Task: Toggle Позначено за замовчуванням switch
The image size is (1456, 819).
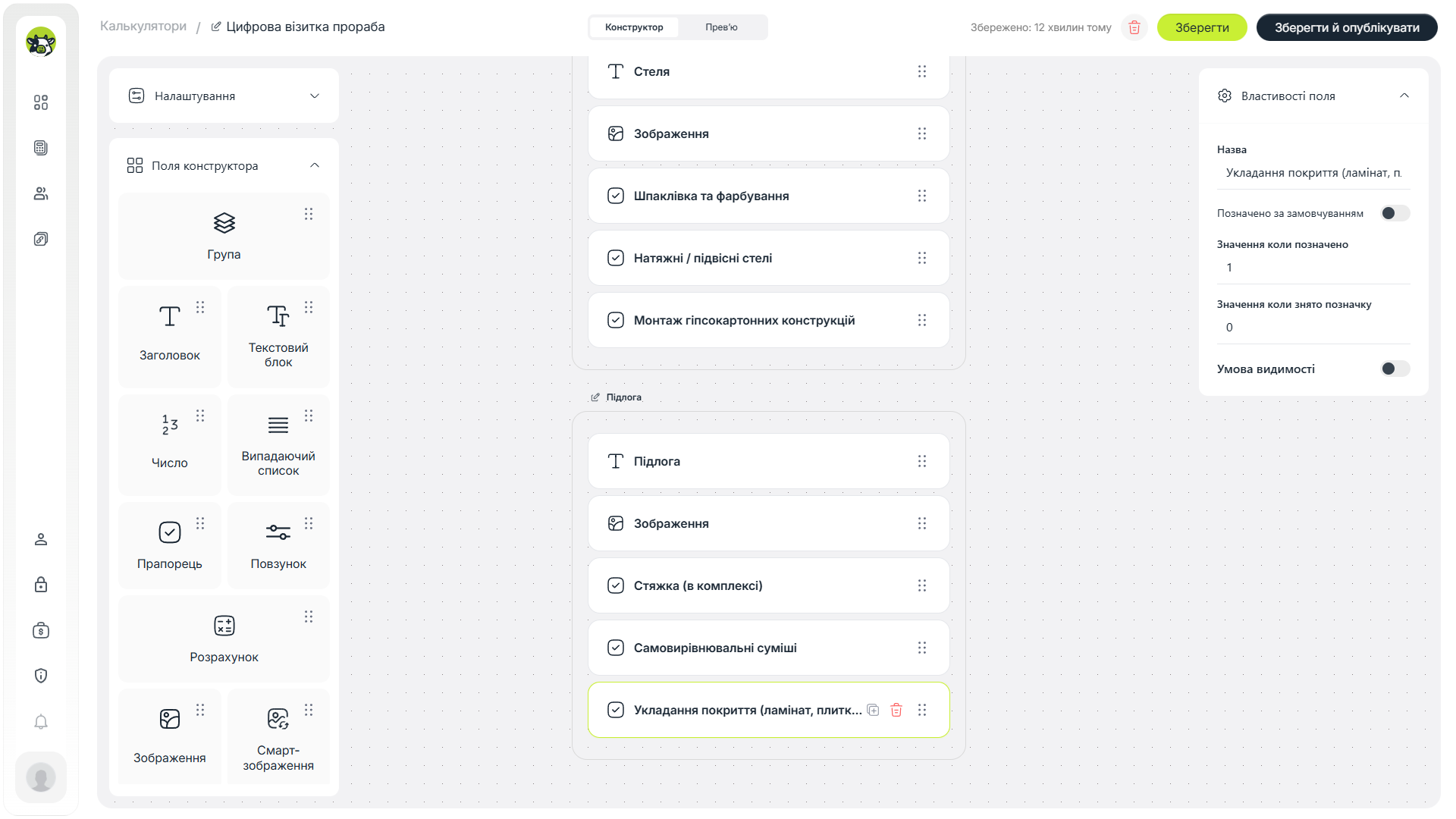Action: pos(1395,213)
